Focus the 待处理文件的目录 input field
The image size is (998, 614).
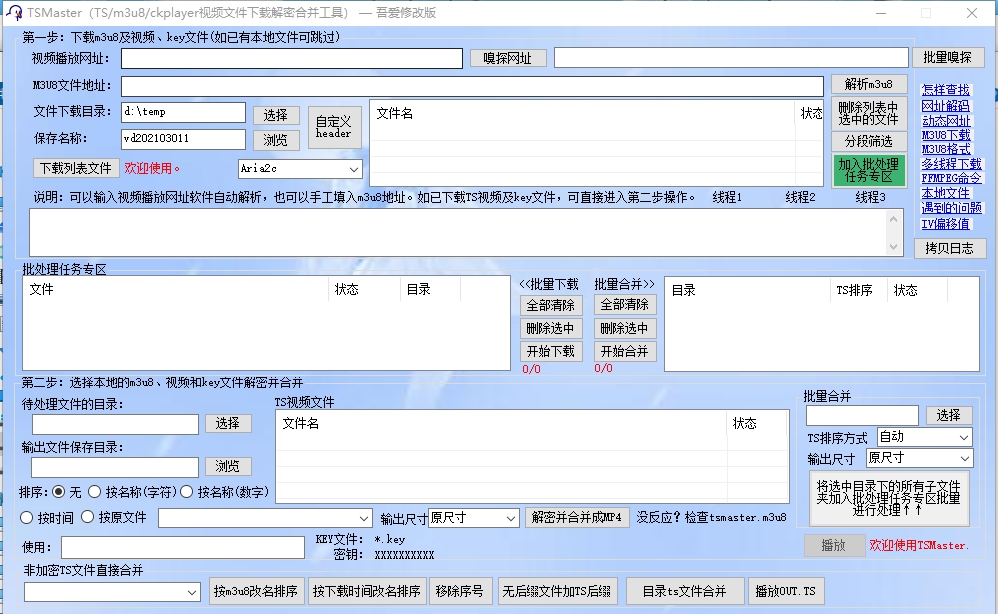116,424
